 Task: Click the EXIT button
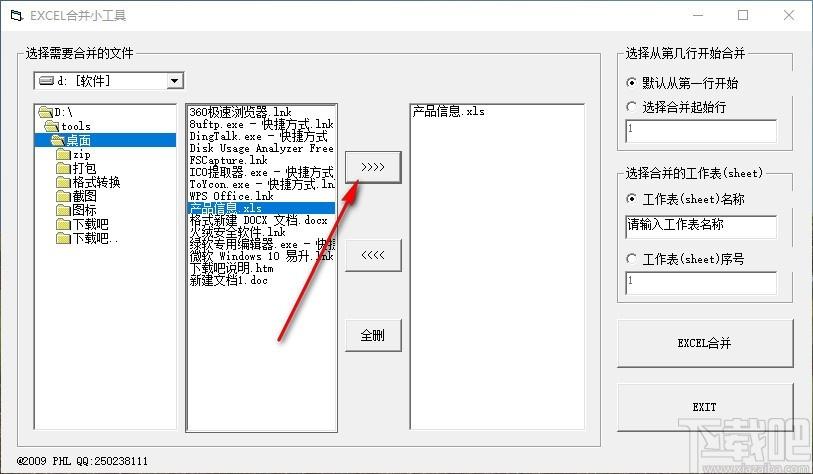click(x=705, y=407)
